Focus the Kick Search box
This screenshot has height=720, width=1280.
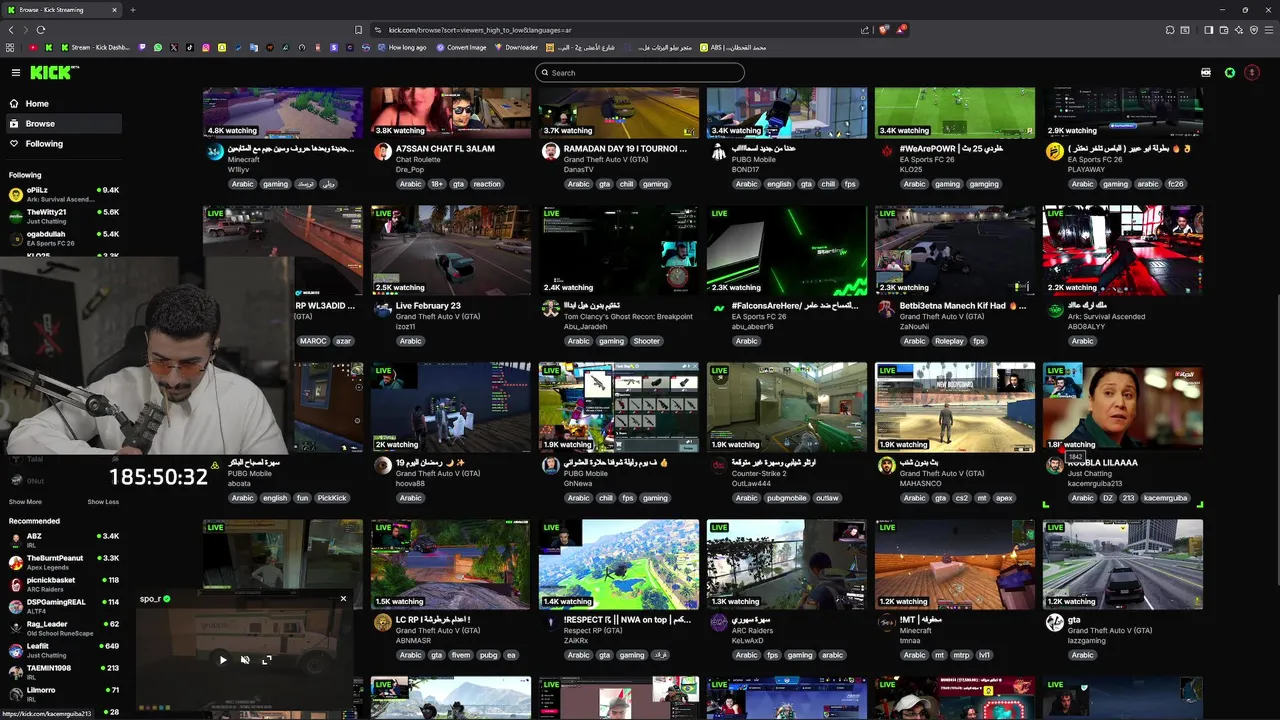point(640,72)
